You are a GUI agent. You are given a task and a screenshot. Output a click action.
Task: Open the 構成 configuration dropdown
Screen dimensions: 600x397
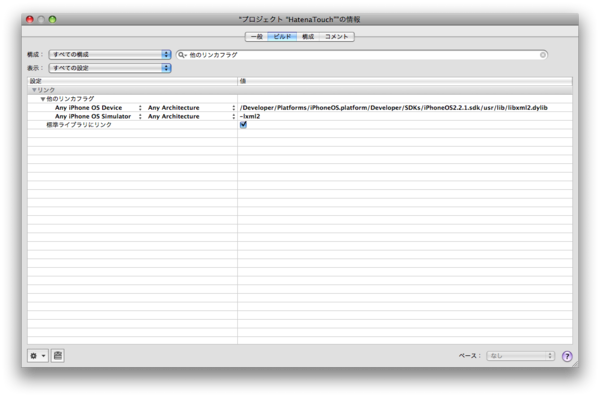tap(110, 55)
